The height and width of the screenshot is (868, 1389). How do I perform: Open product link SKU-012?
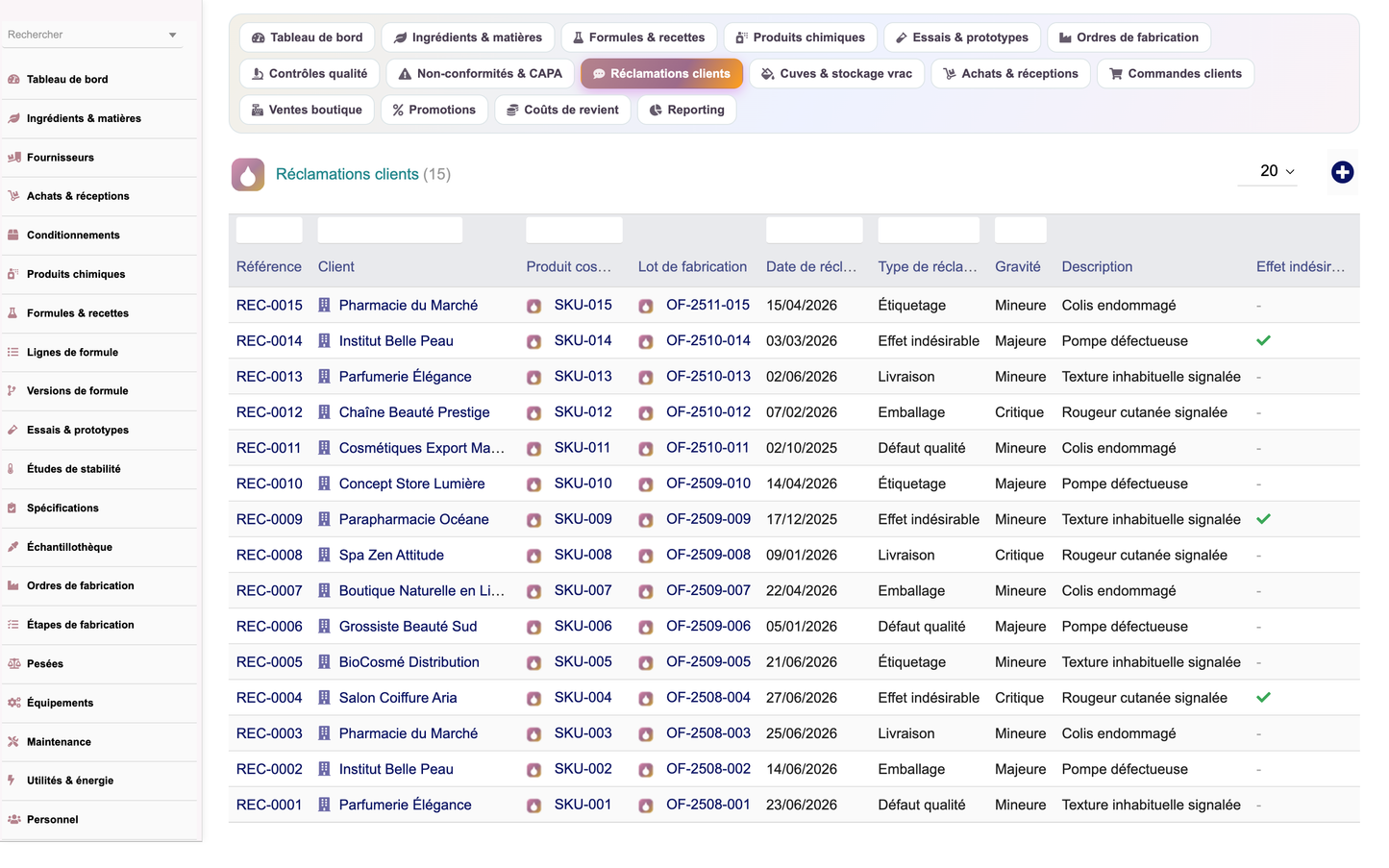(583, 412)
